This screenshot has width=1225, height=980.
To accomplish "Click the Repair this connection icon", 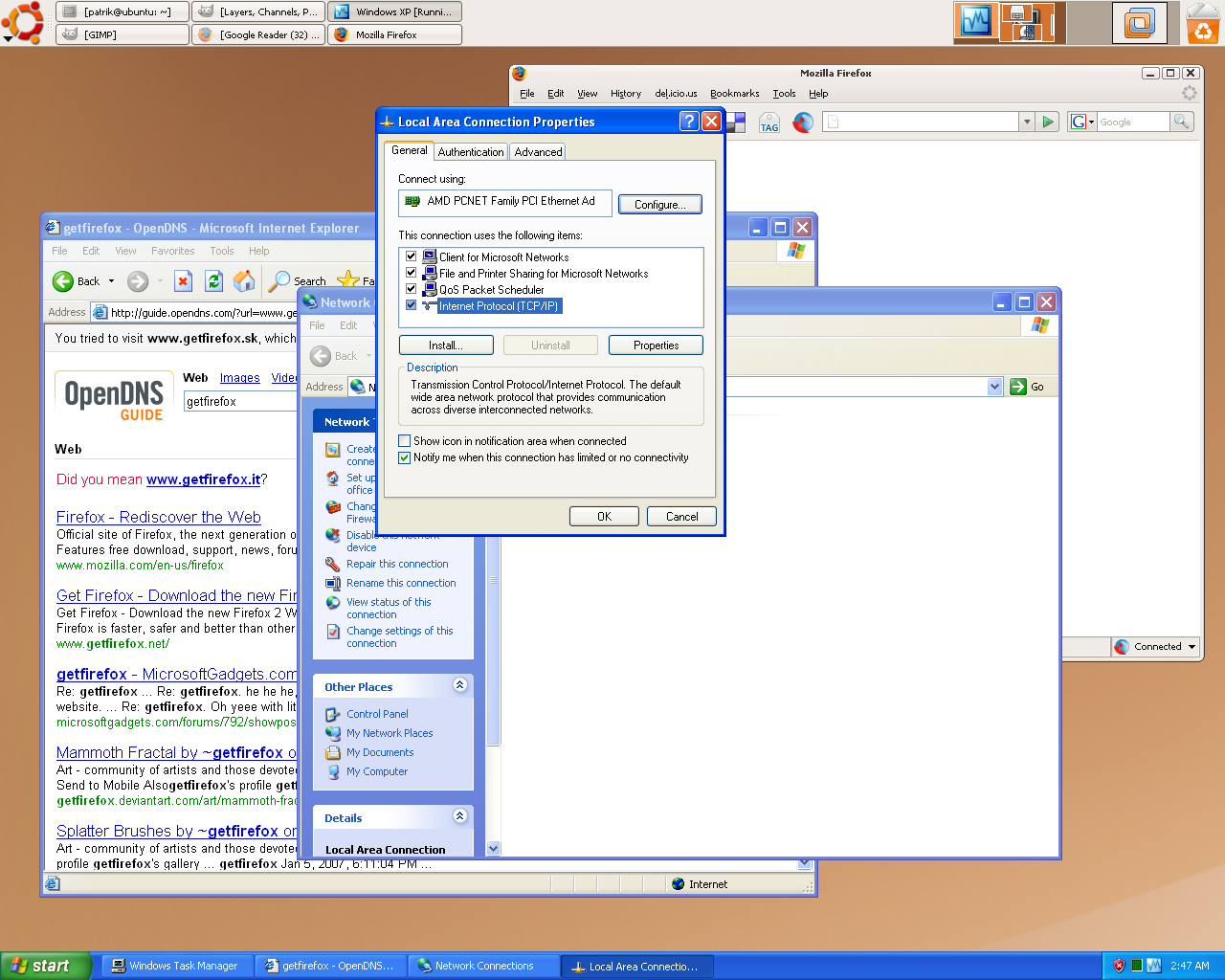I will pyautogui.click(x=332, y=565).
